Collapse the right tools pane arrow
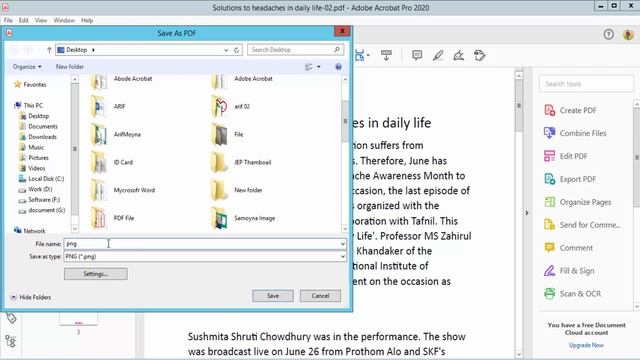This screenshot has height=360, width=640. (527, 213)
